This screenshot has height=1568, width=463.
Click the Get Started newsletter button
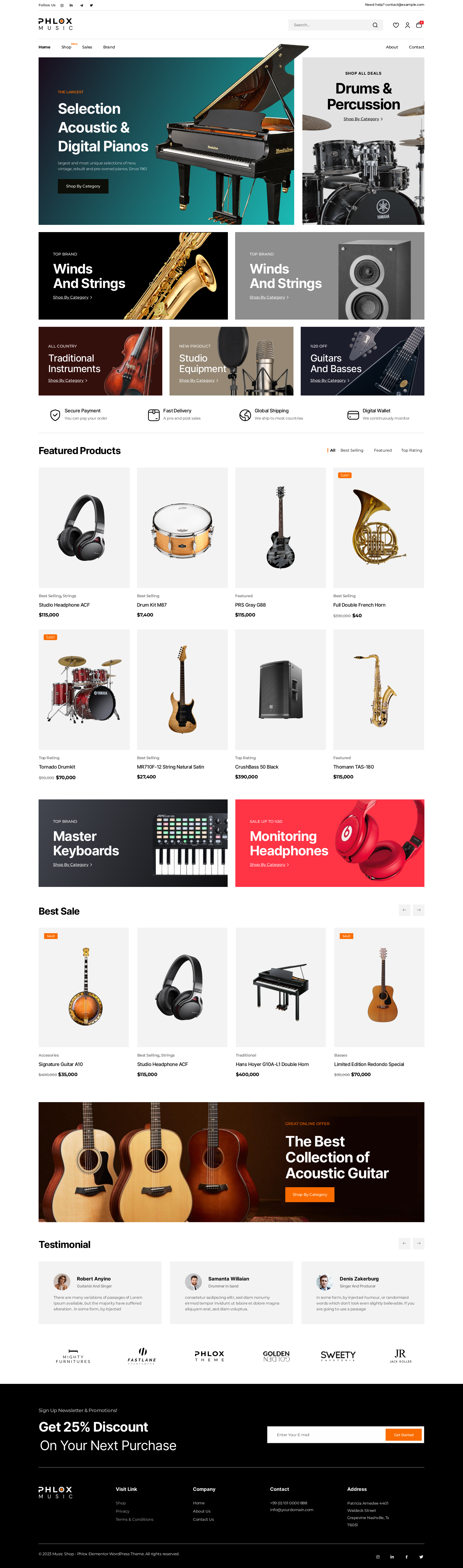403,1435
